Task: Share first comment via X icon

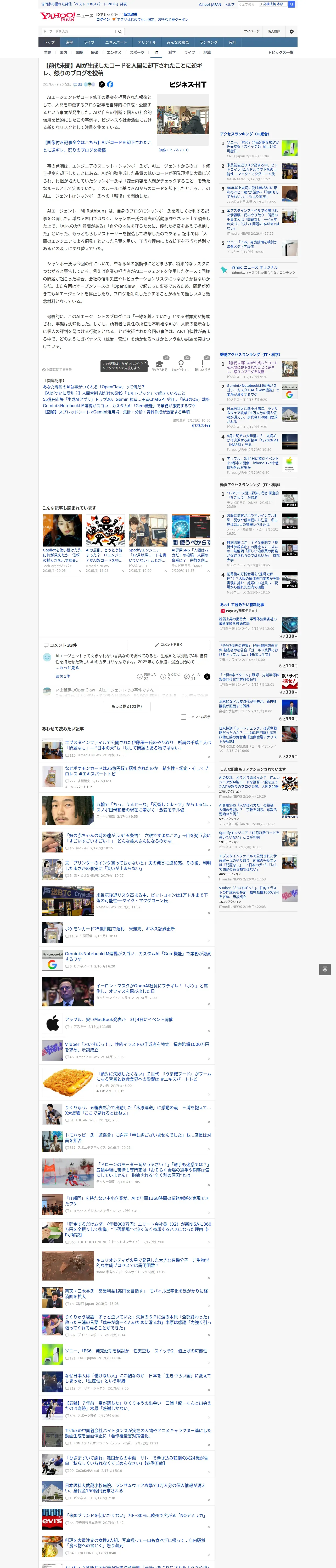Action: [207, 676]
